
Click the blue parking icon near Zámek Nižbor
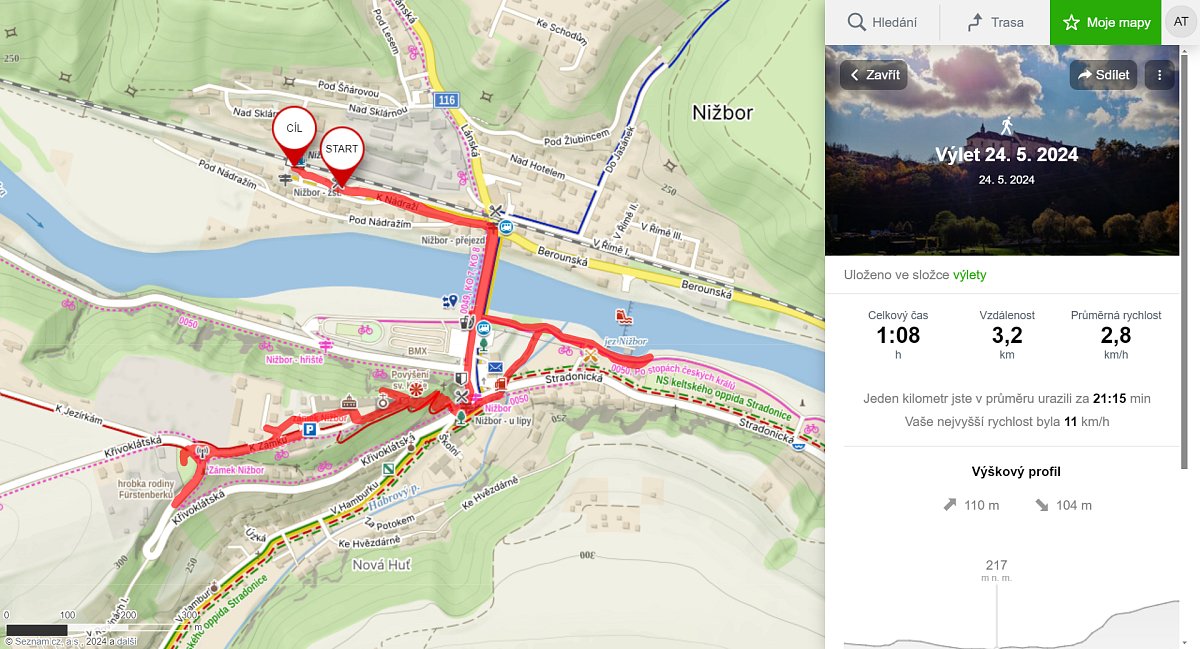pos(310,429)
